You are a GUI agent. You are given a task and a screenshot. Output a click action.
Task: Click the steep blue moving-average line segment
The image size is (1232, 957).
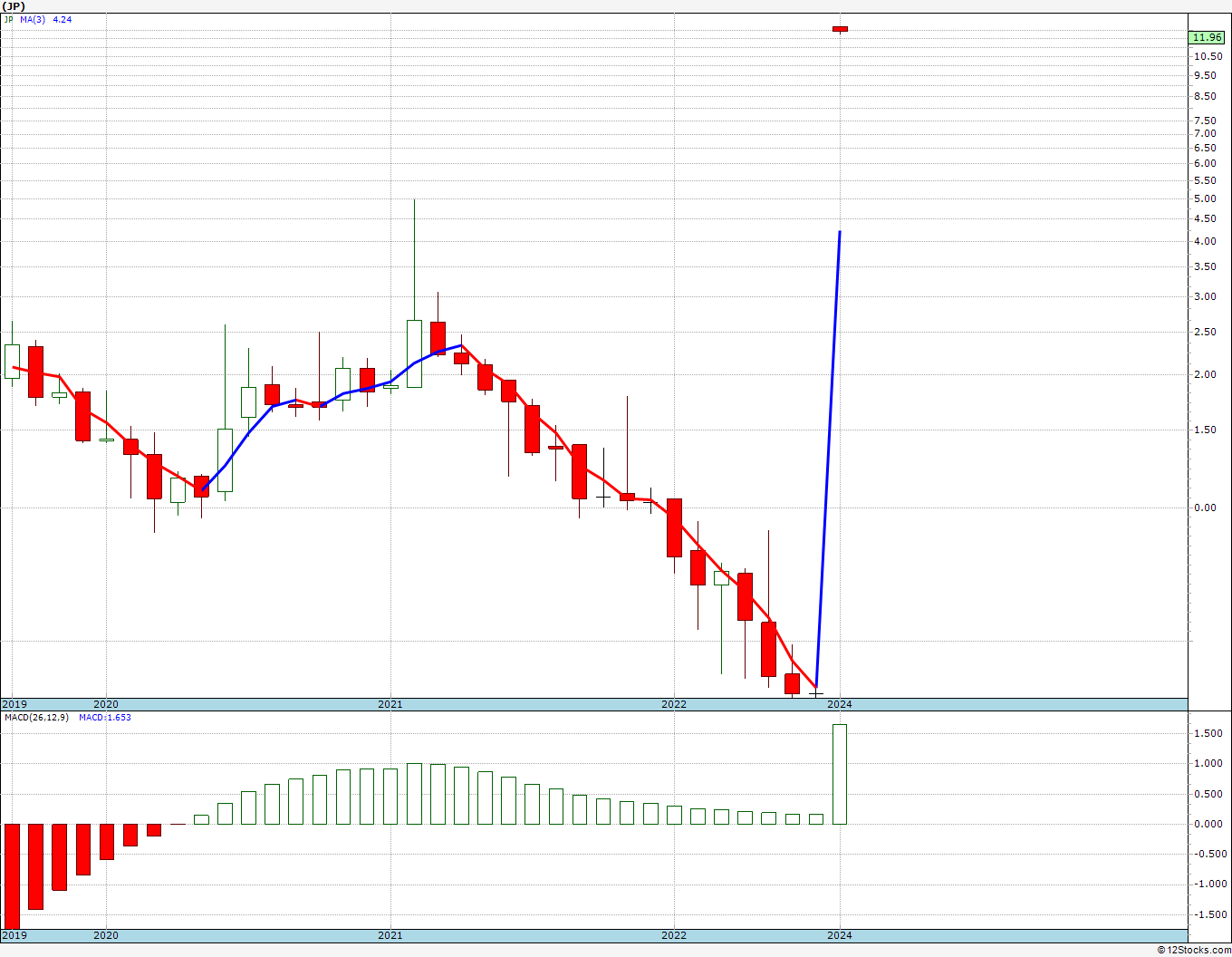829,458
